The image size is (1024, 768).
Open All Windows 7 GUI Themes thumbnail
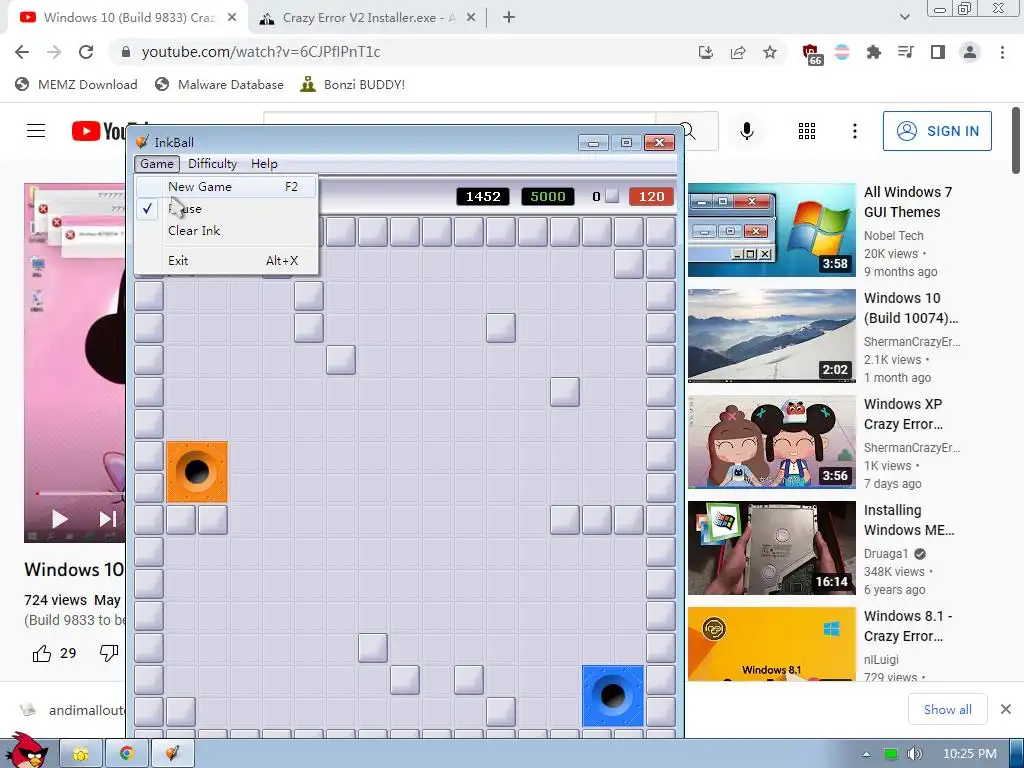point(771,230)
